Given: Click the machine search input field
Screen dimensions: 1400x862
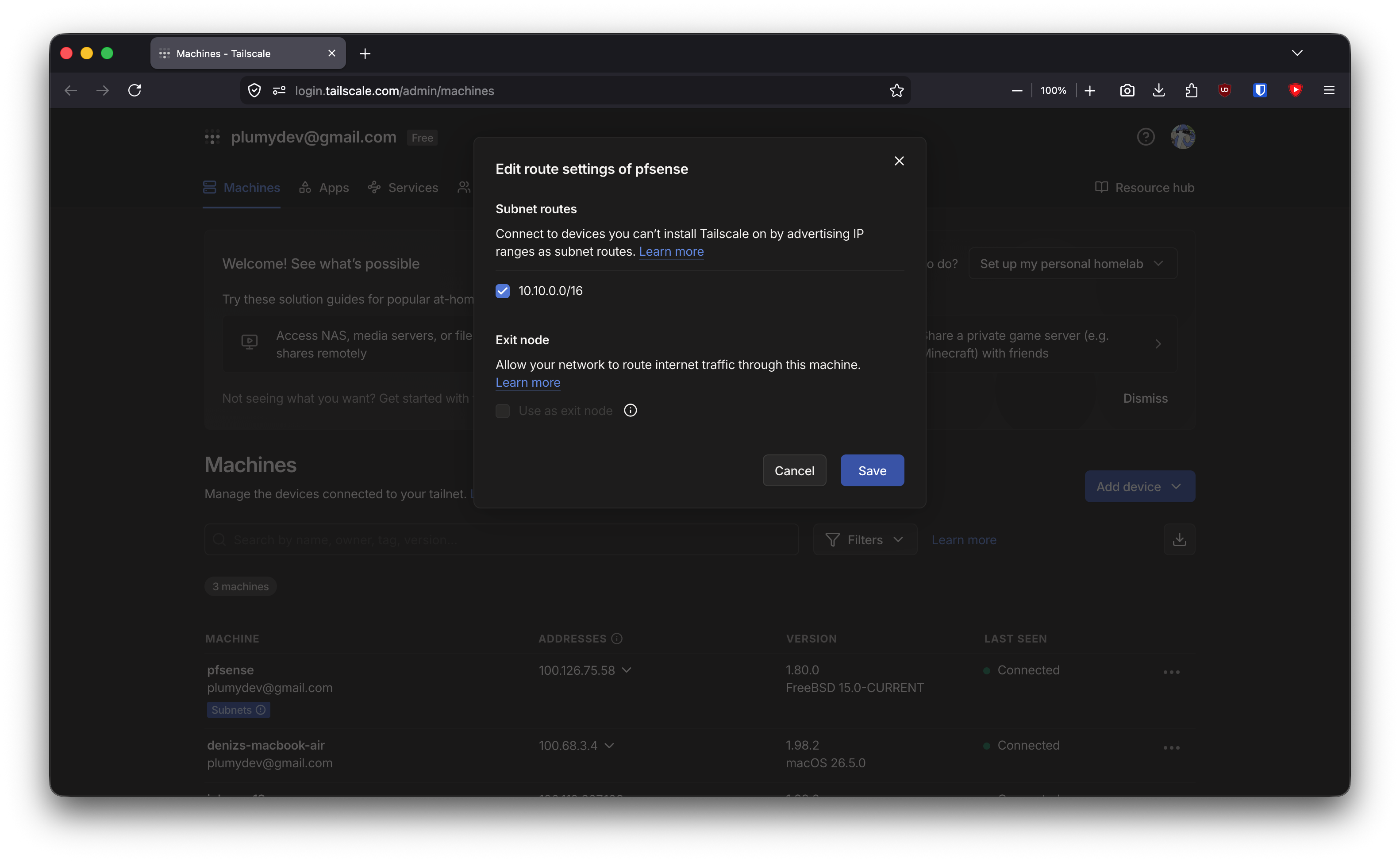Looking at the screenshot, I should pos(502,539).
